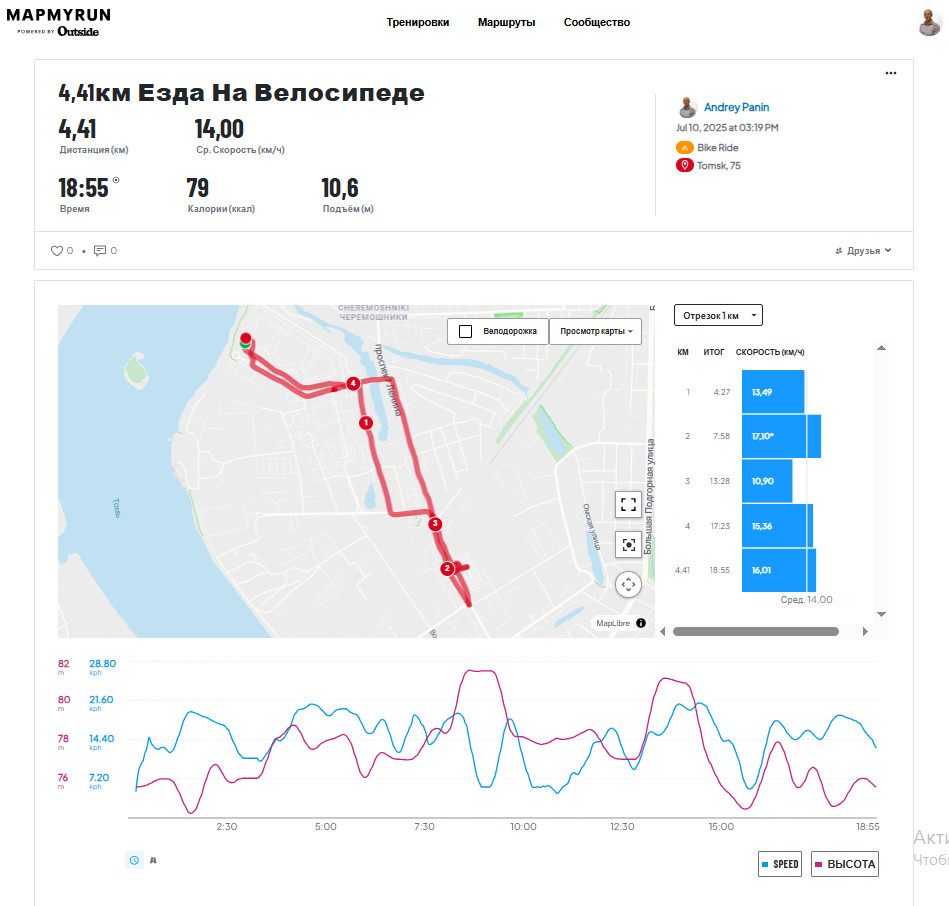Switch chart axis to distance road icon

(x=153, y=860)
